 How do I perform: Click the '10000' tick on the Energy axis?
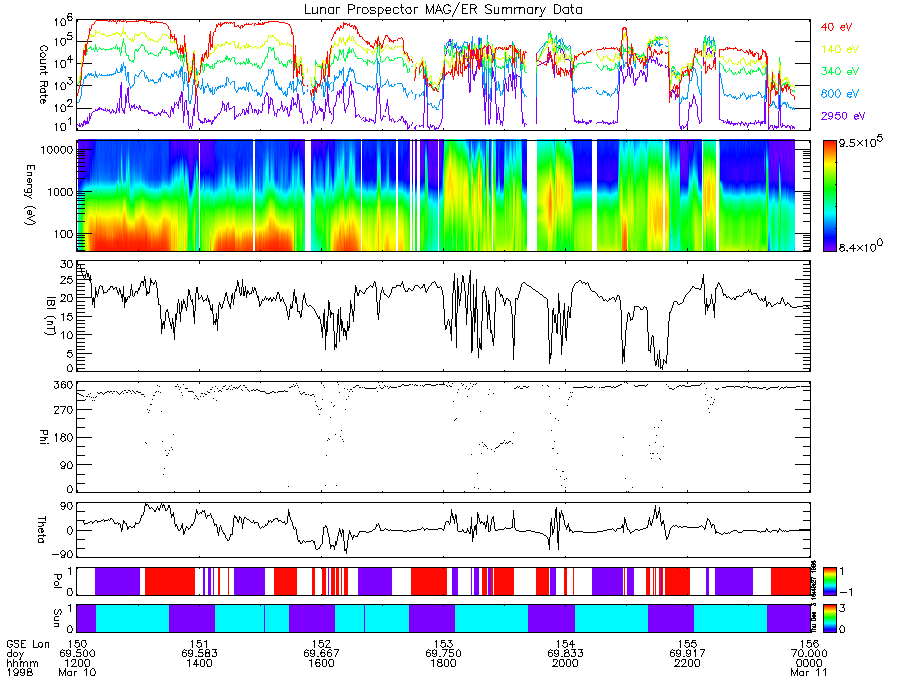[x=57, y=150]
